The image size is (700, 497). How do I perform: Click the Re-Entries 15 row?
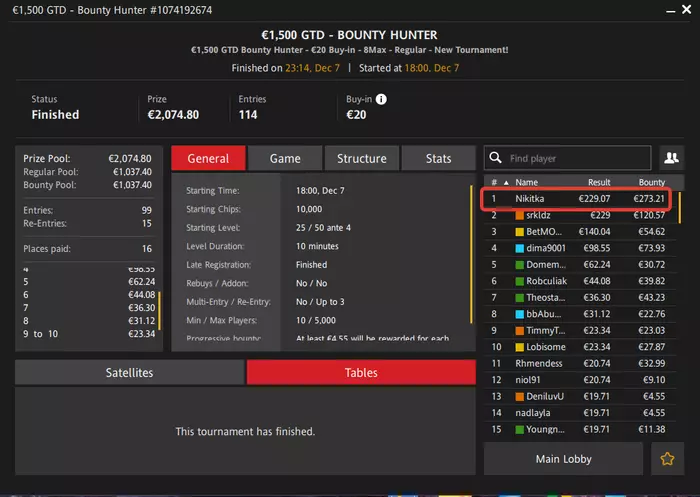pos(87,223)
